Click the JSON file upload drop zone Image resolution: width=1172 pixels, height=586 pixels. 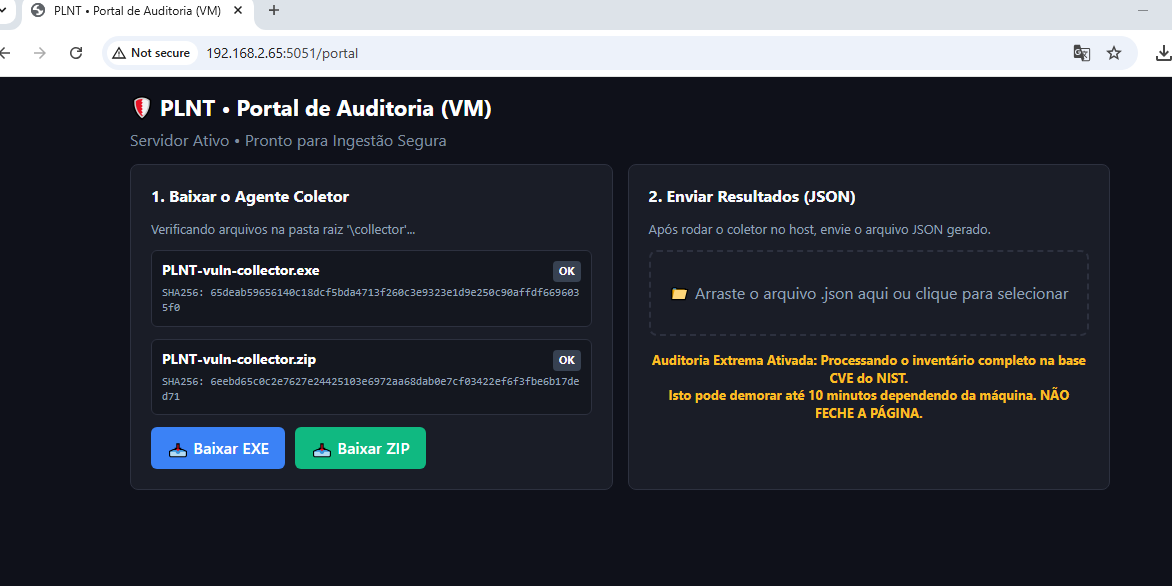coord(868,293)
